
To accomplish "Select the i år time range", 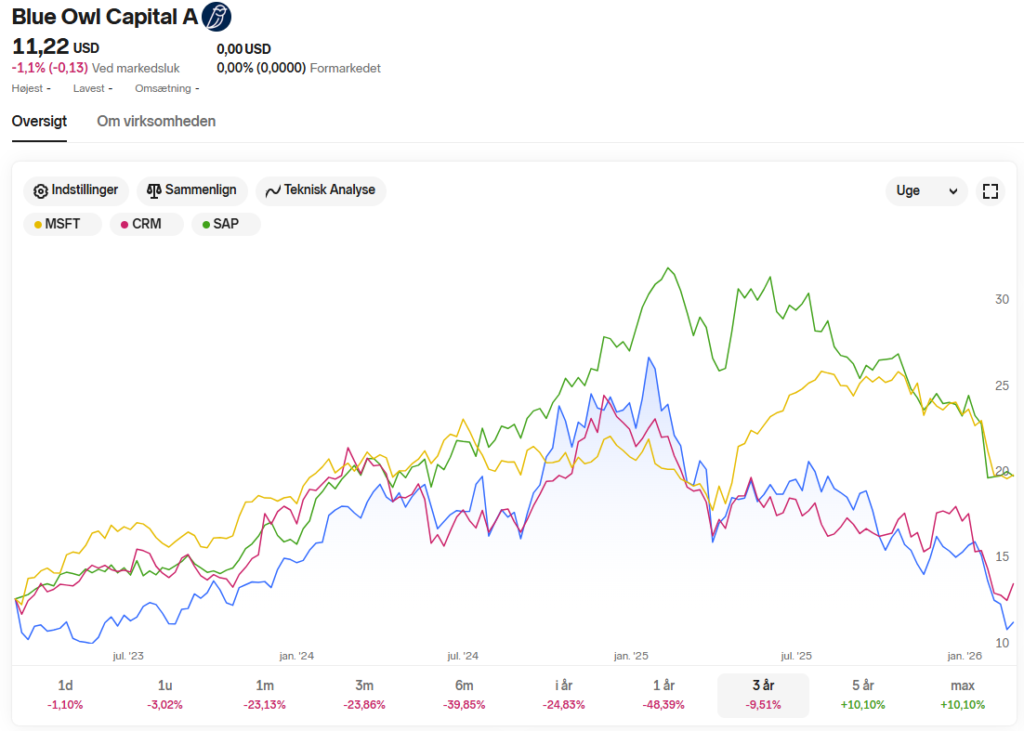I will (x=564, y=694).
